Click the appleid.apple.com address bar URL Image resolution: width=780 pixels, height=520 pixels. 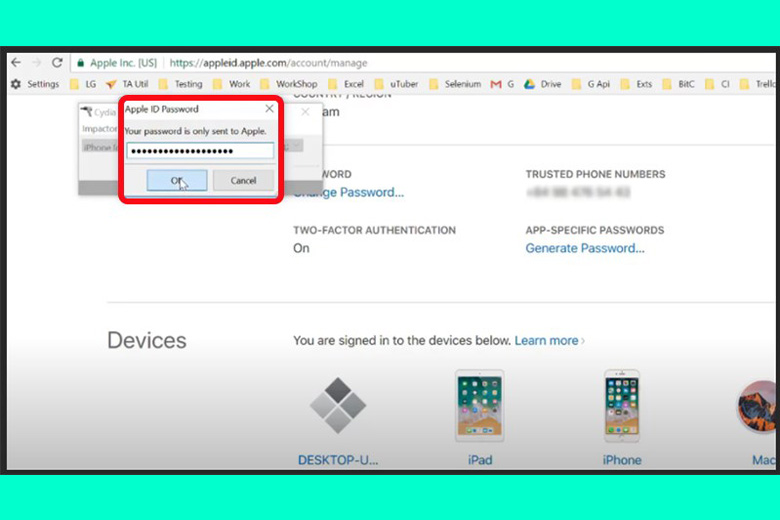[269, 63]
